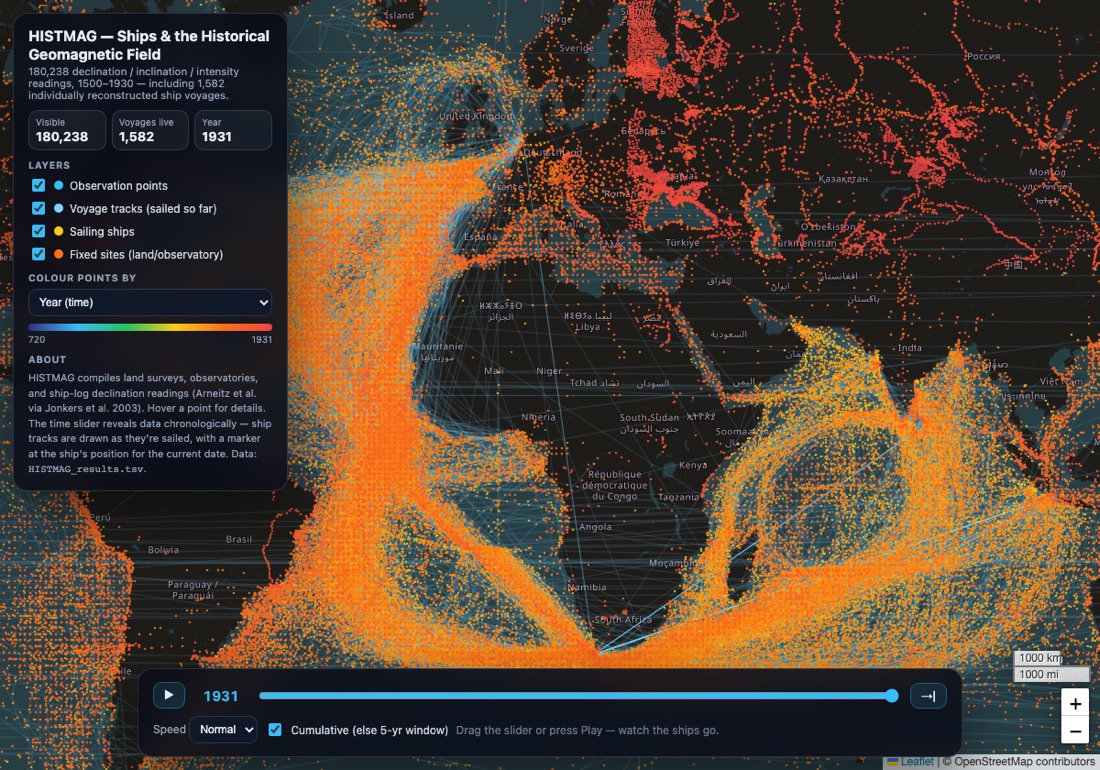Jump to end of the timeline
This screenshot has height=770, width=1100.
pyautogui.click(x=928, y=696)
